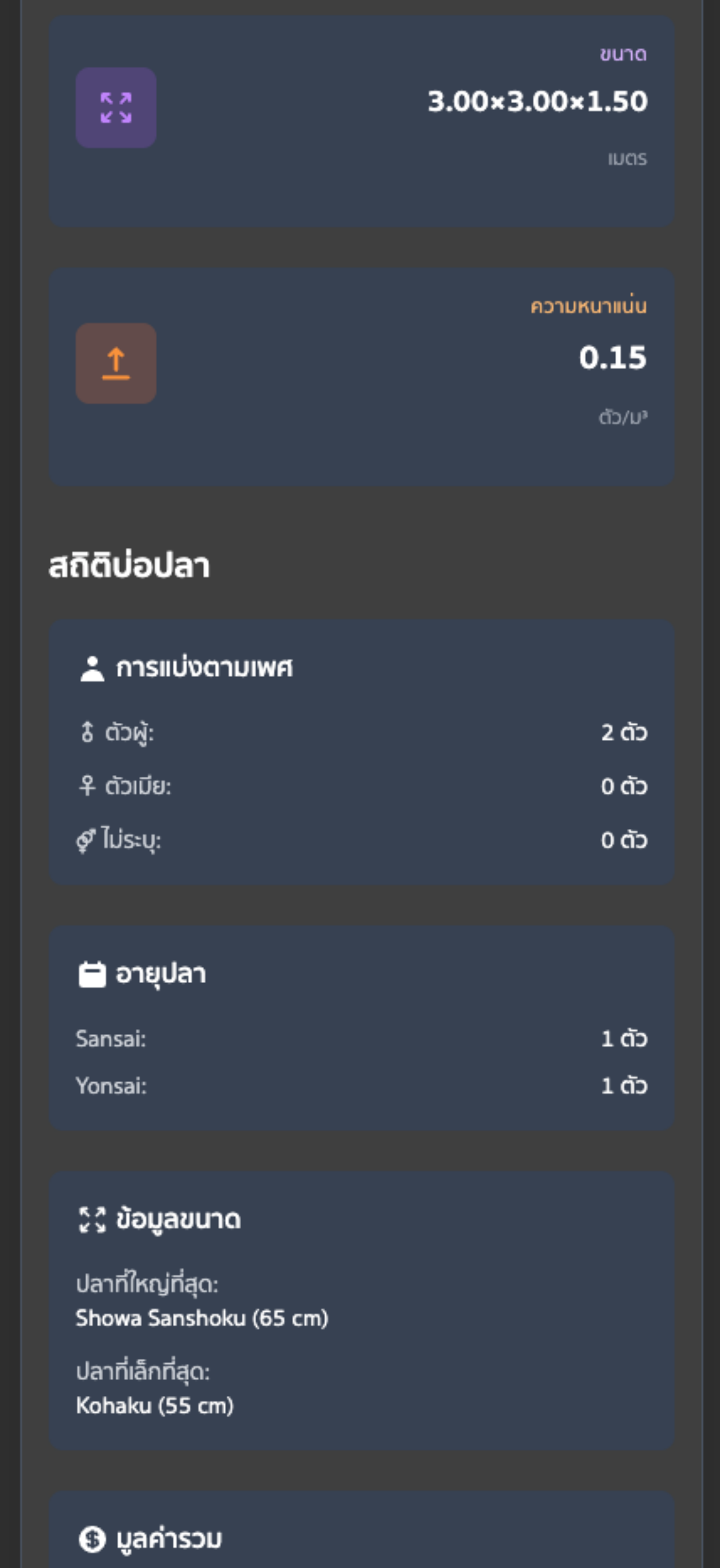Screen dimensions: 720x1568
Task: Click the มูลค่ารวม card heading
Action: pyautogui.click(x=169, y=1540)
